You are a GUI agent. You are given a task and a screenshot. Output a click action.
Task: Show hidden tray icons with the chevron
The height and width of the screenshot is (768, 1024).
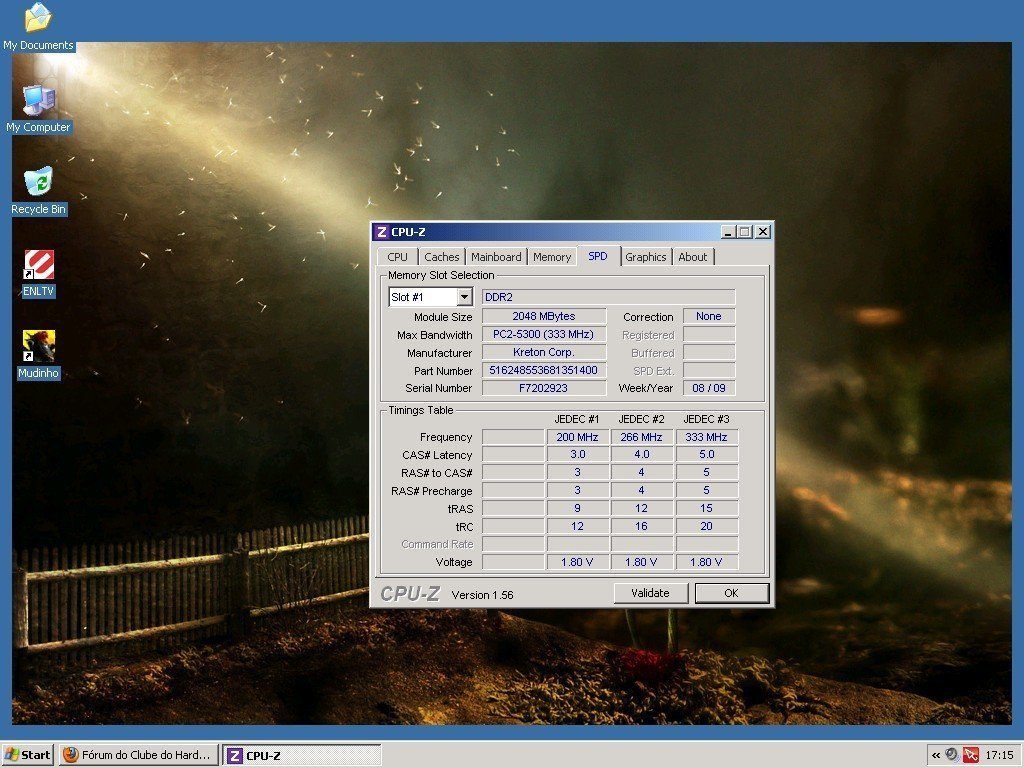[x=936, y=756]
